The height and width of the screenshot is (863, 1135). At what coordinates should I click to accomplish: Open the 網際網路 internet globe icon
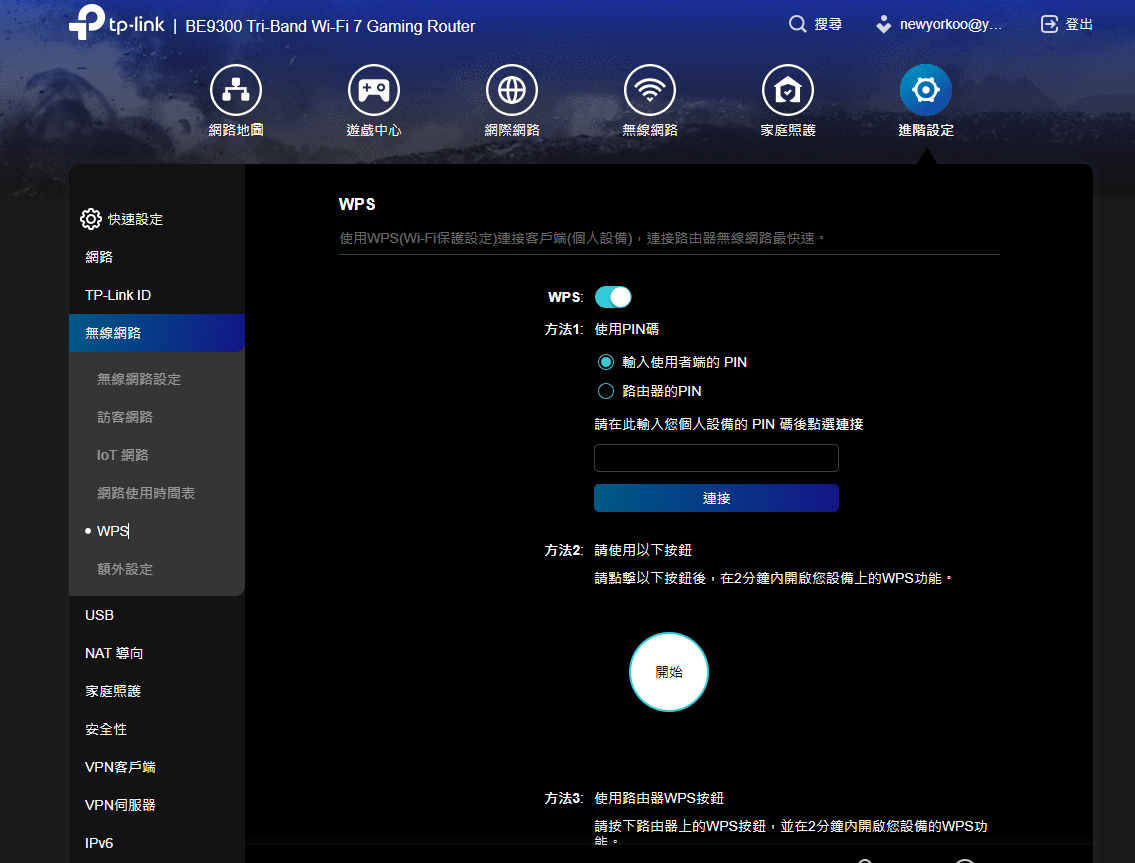(512, 90)
